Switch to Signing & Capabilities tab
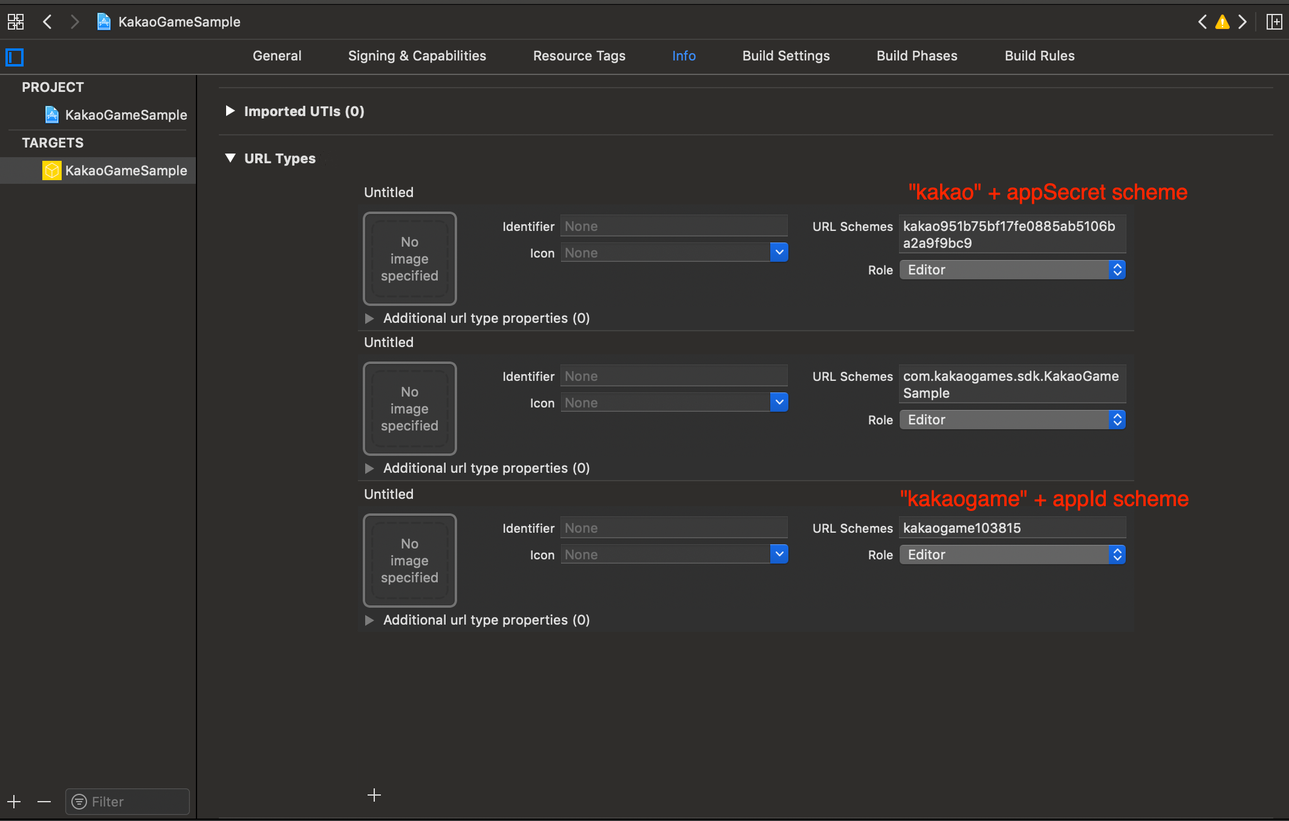The image size is (1289, 821). (x=417, y=56)
